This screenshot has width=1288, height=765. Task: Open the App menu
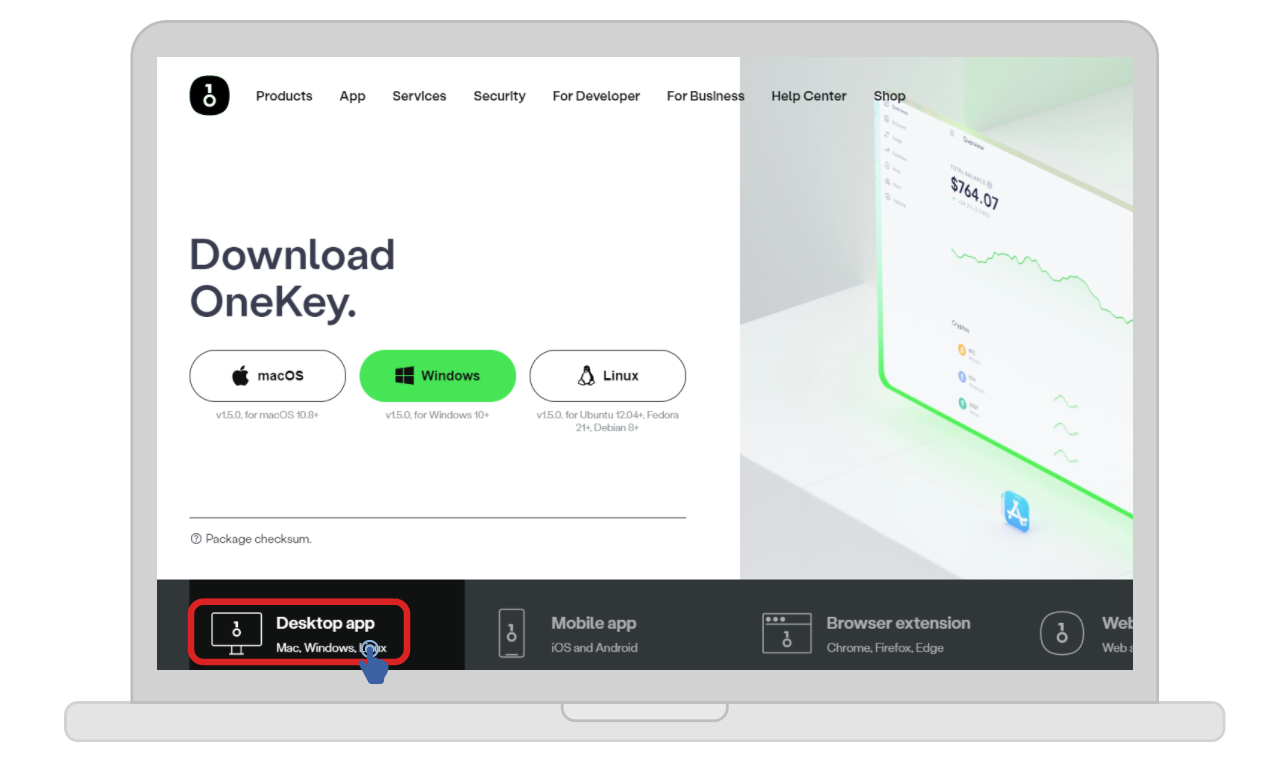[352, 96]
